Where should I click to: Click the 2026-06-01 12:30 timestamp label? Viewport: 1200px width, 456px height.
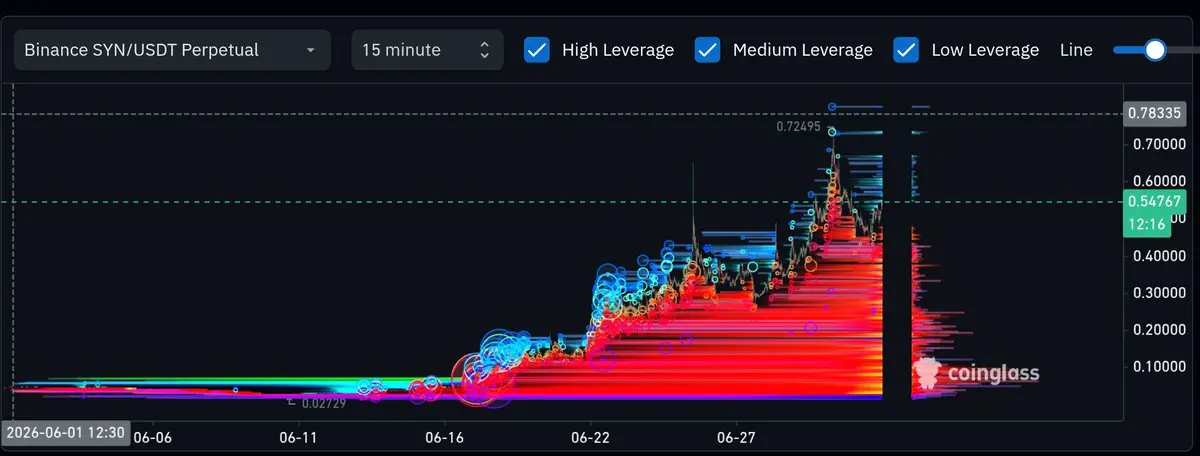[64, 433]
